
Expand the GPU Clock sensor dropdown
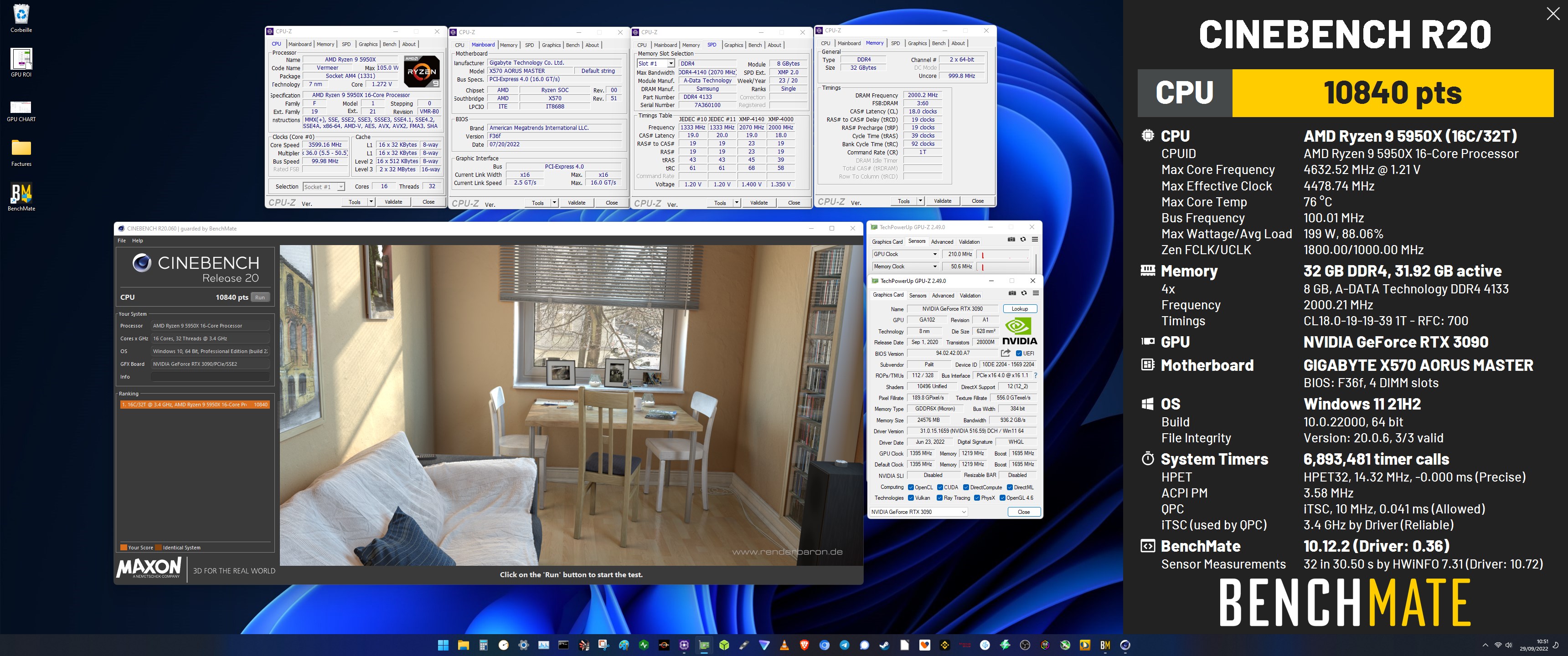tap(935, 254)
